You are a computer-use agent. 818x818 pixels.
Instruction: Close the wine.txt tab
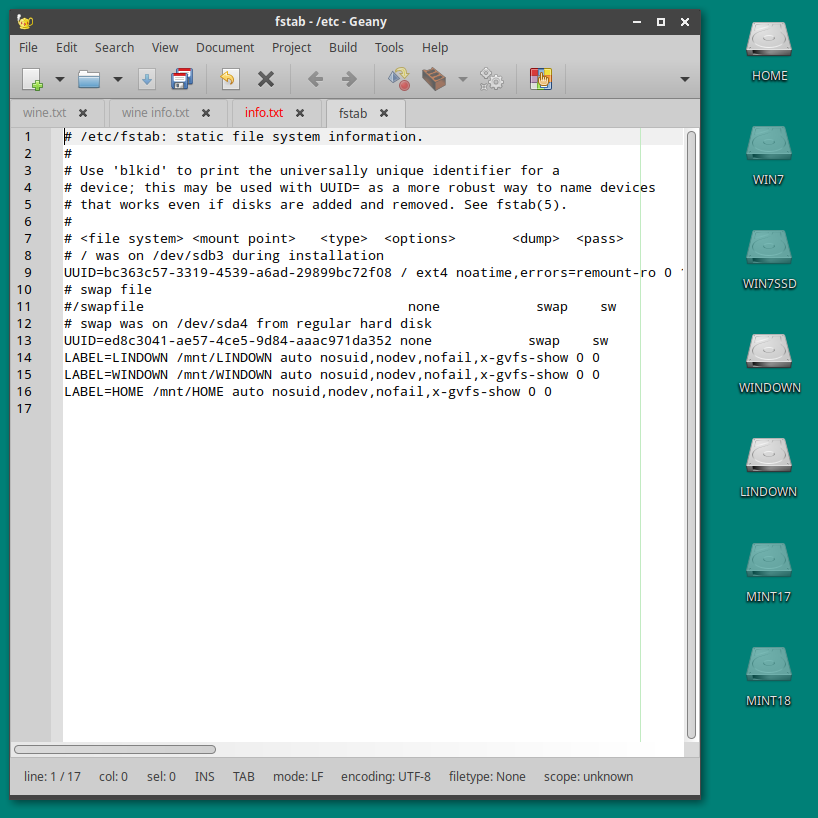[83, 113]
